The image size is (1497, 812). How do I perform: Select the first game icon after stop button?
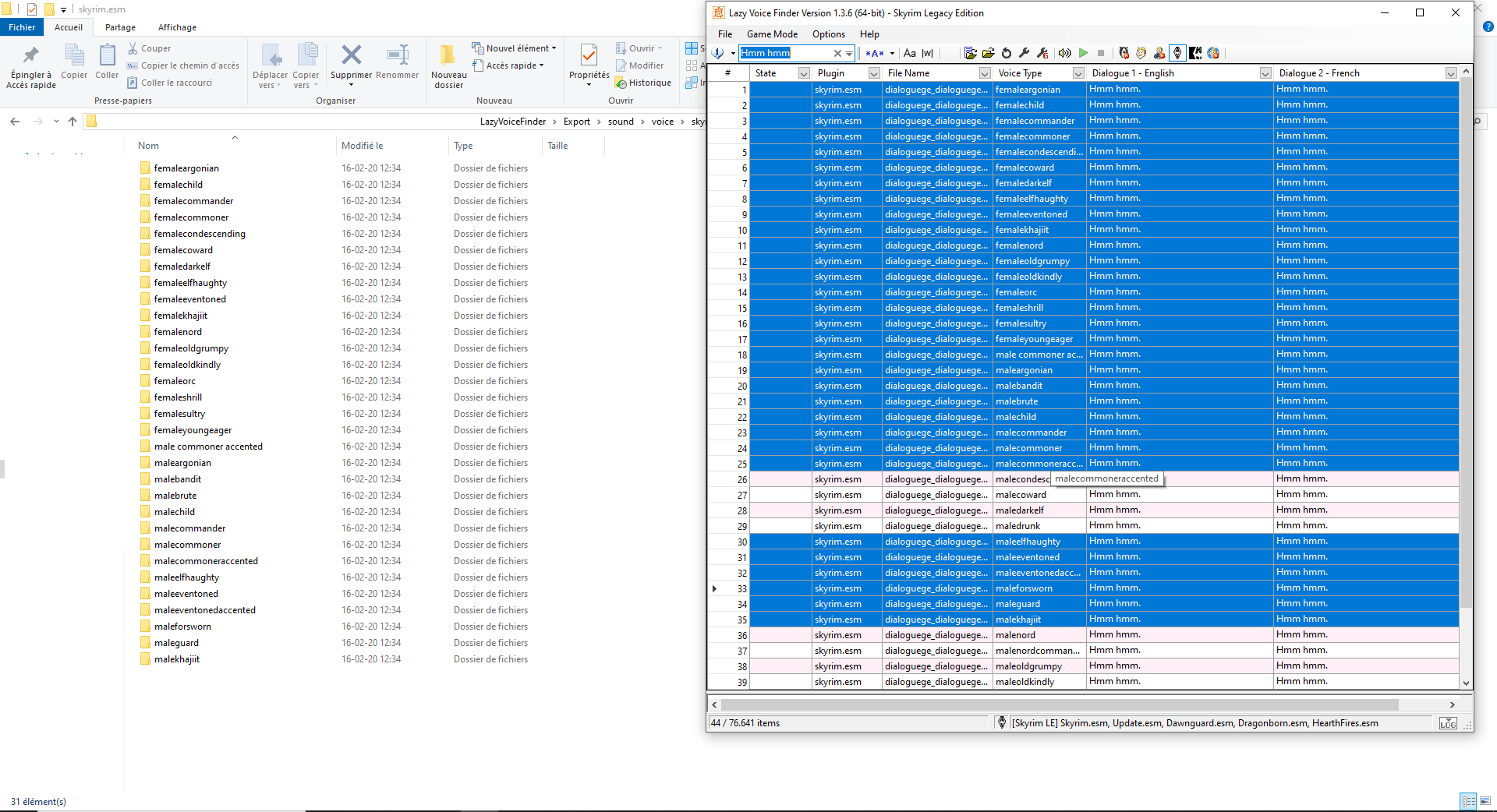coord(1124,53)
